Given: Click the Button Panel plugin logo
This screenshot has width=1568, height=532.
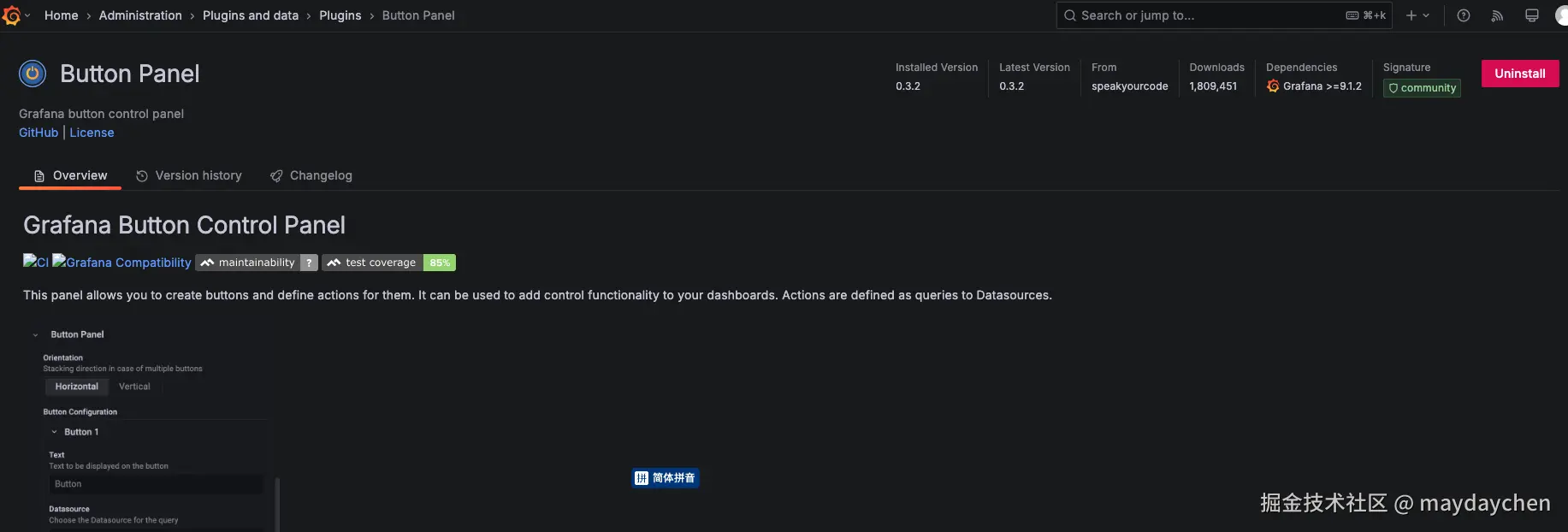Looking at the screenshot, I should pos(33,74).
